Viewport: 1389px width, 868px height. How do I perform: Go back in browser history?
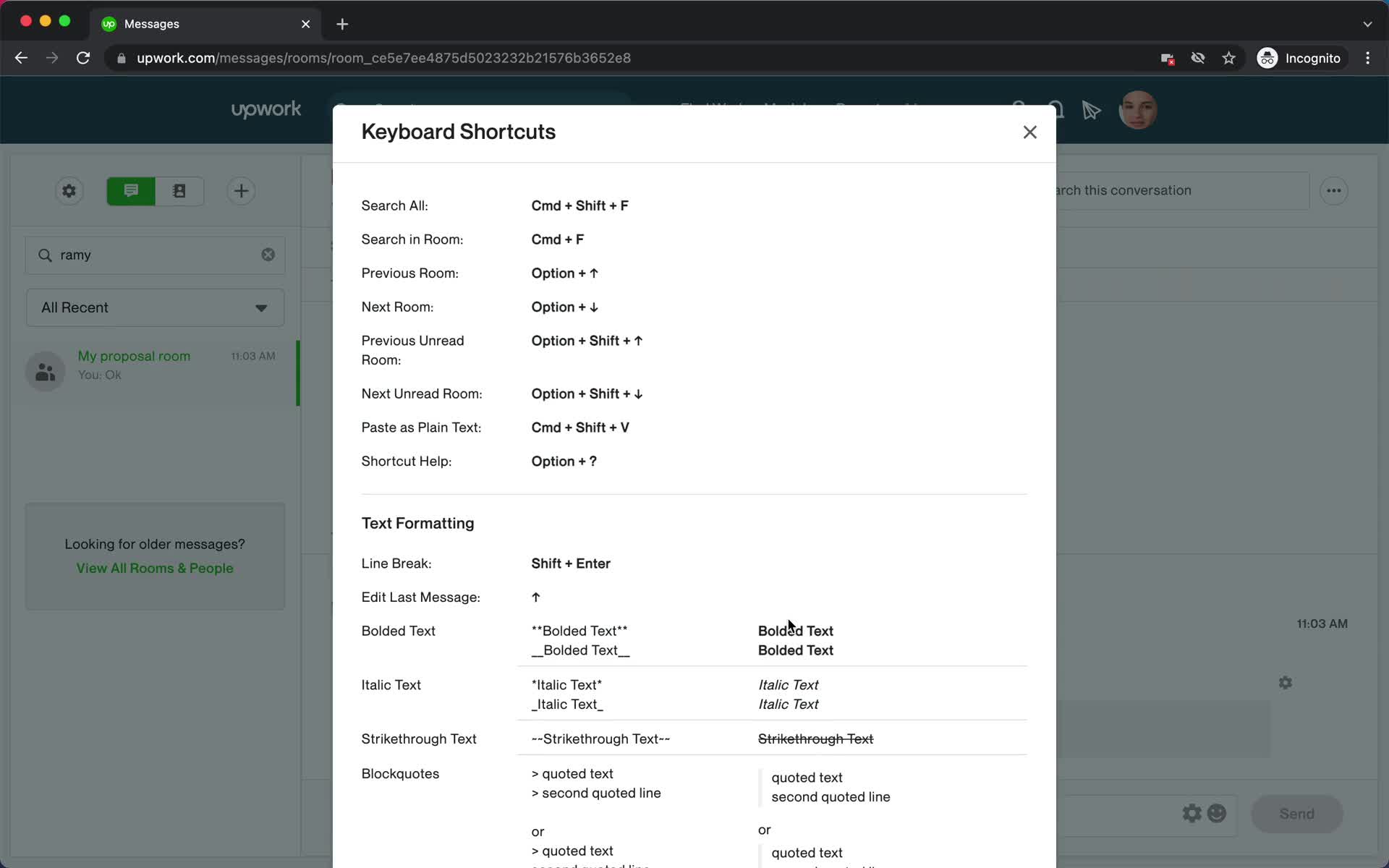coord(21,58)
